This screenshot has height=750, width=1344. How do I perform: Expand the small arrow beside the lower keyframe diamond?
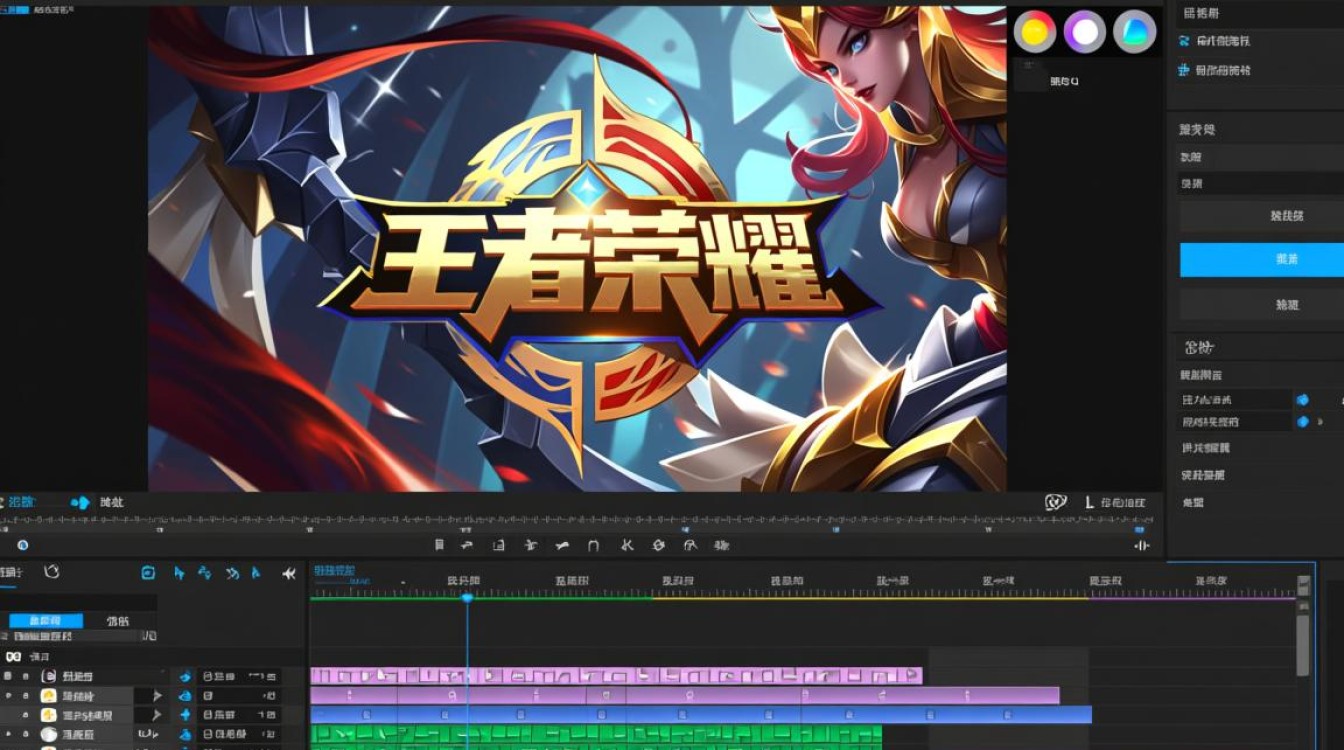click(x=1320, y=422)
